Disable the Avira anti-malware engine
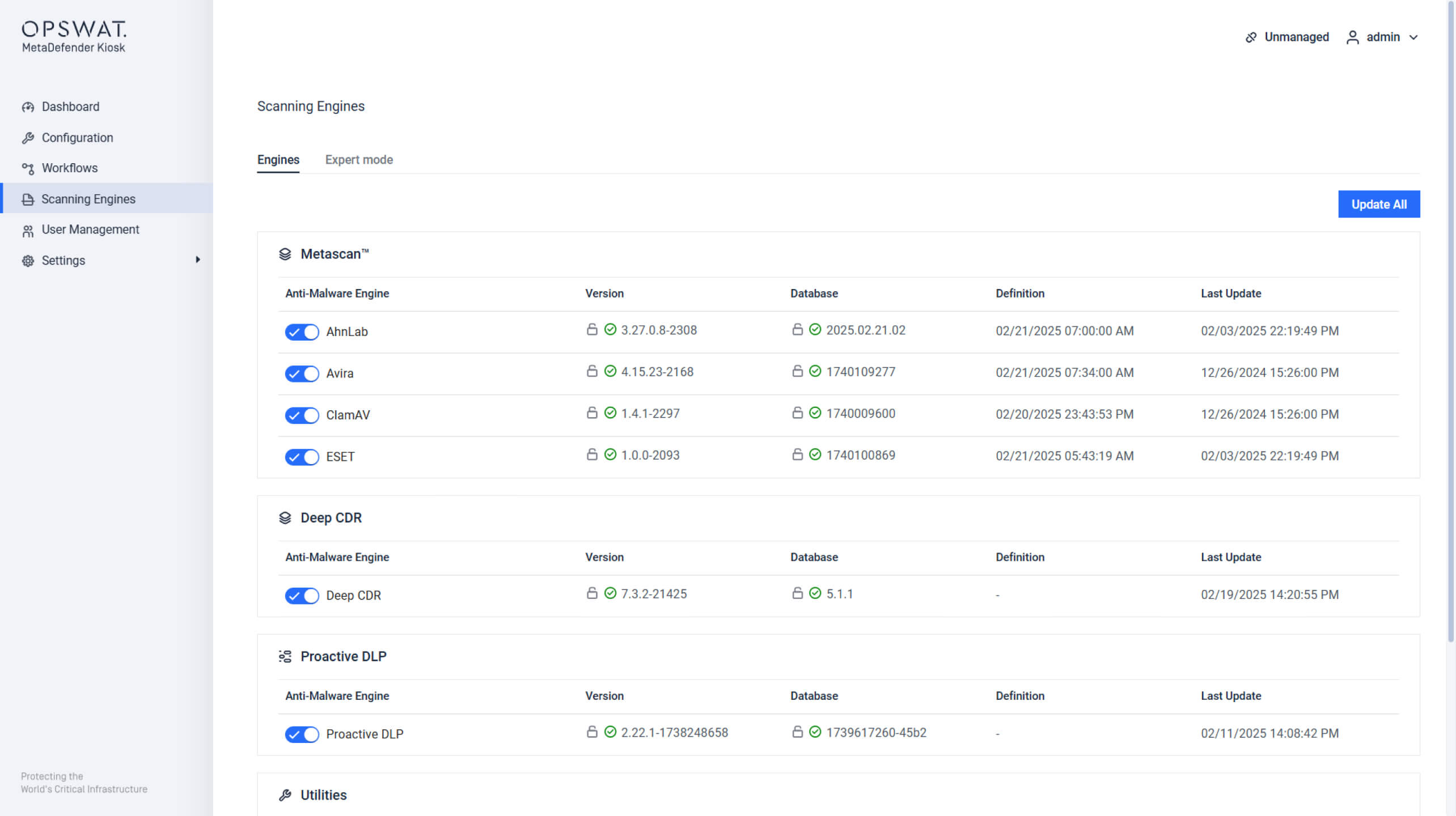 click(302, 373)
